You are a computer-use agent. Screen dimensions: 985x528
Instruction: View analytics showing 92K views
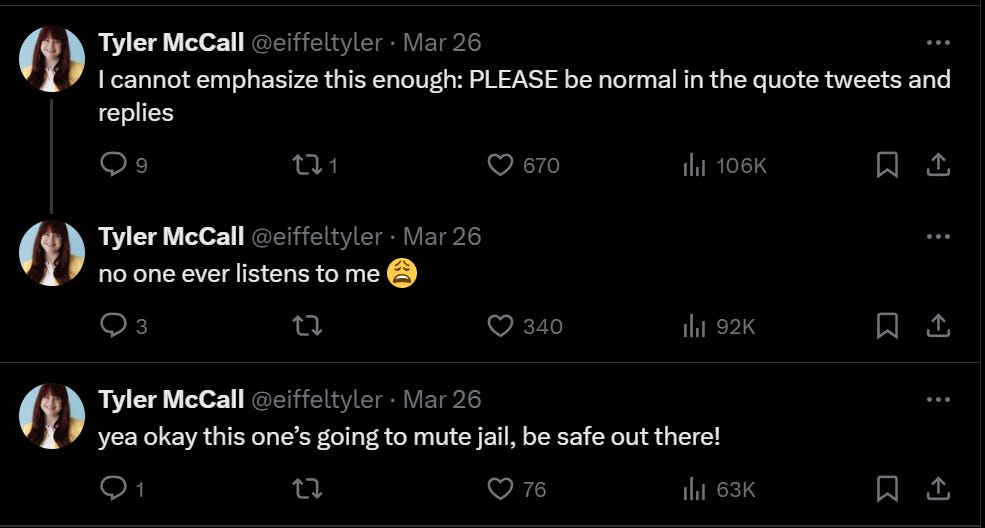click(x=694, y=326)
